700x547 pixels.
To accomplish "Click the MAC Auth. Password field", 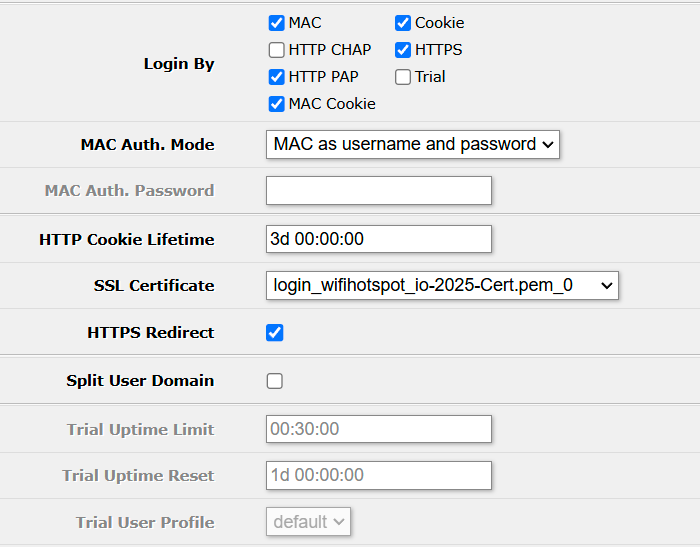I will tap(378, 191).
